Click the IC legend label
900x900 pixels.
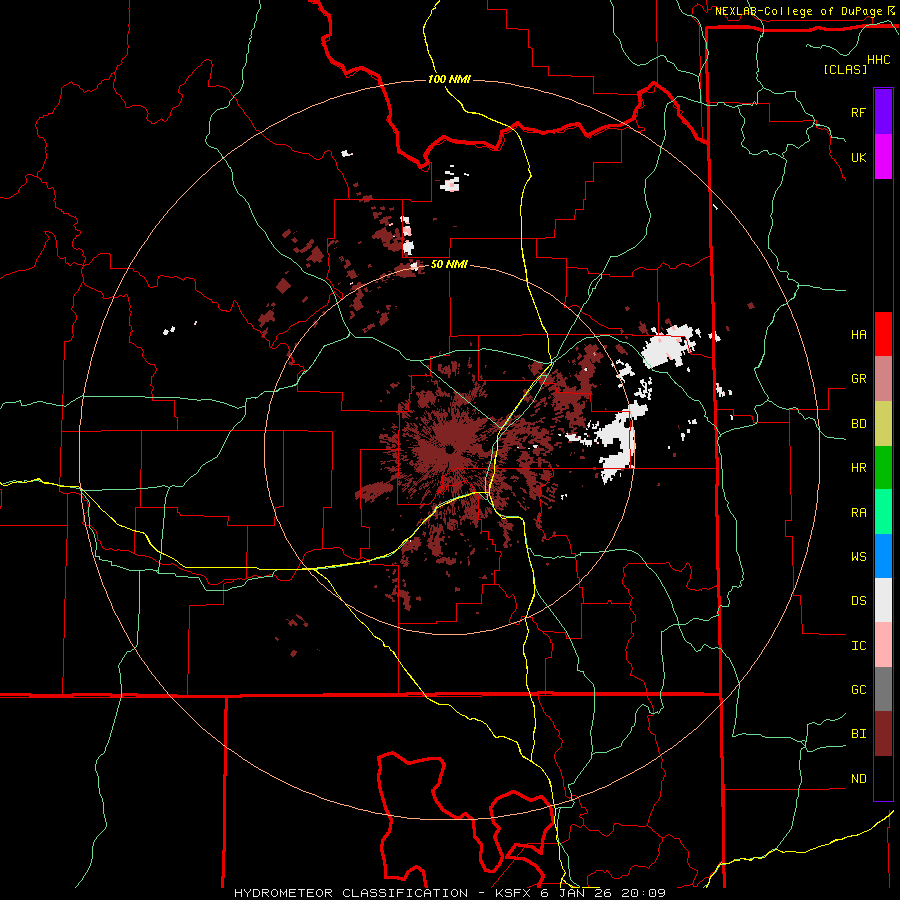click(x=858, y=646)
